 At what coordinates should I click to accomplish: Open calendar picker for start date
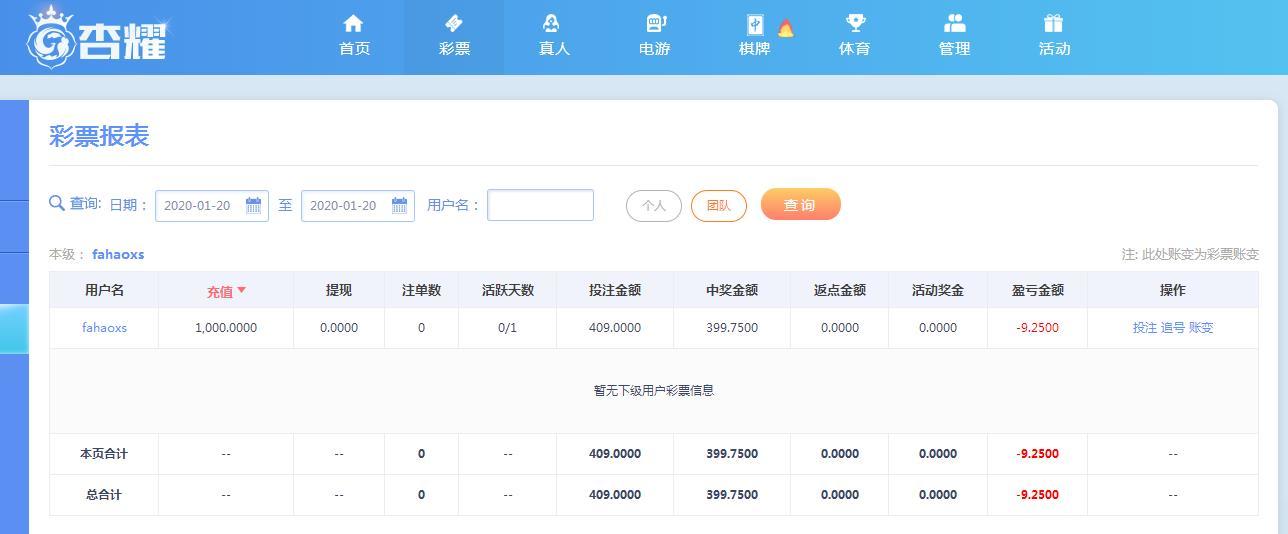tap(254, 205)
